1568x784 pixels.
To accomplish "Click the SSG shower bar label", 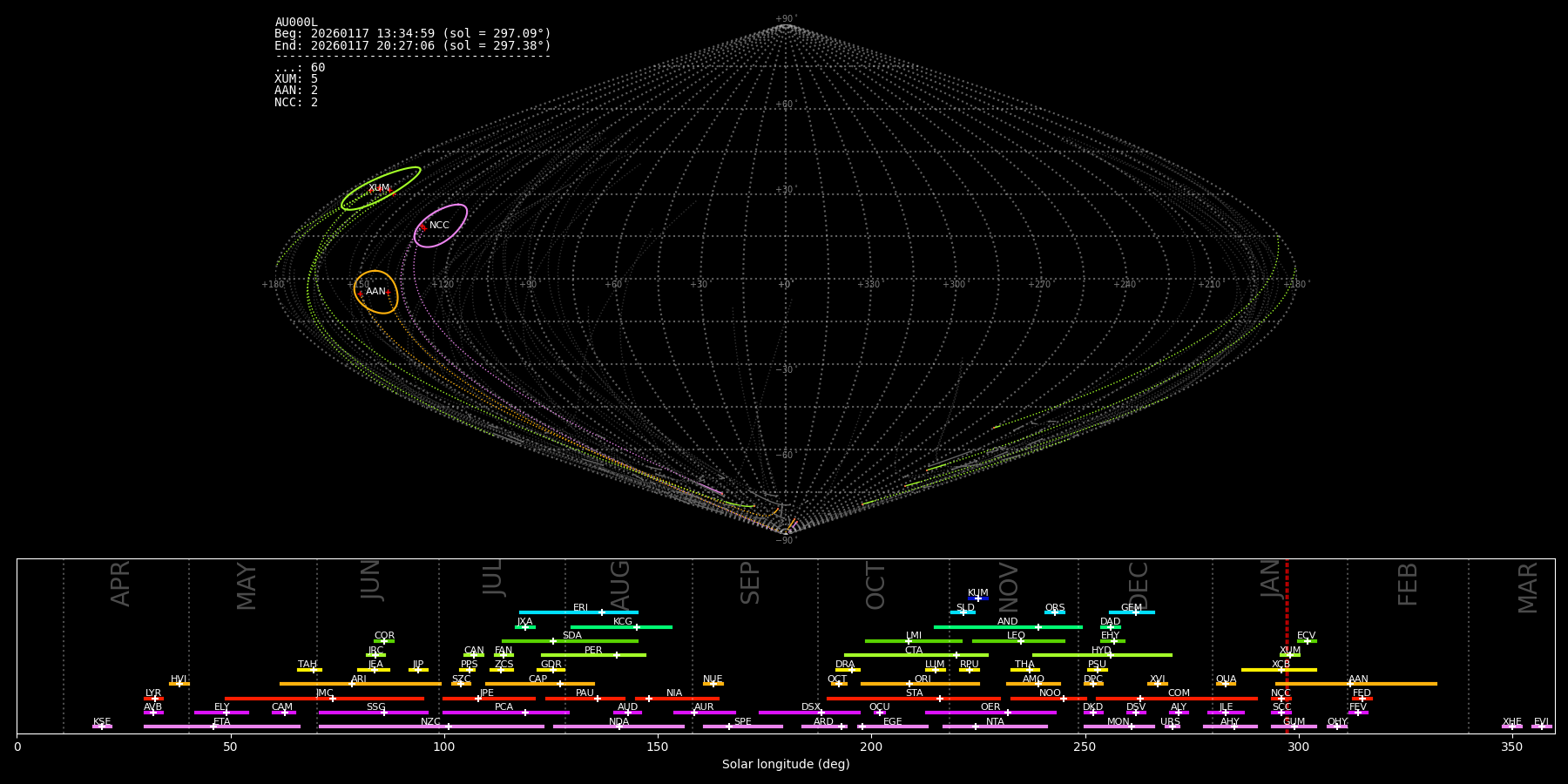I will [375, 707].
